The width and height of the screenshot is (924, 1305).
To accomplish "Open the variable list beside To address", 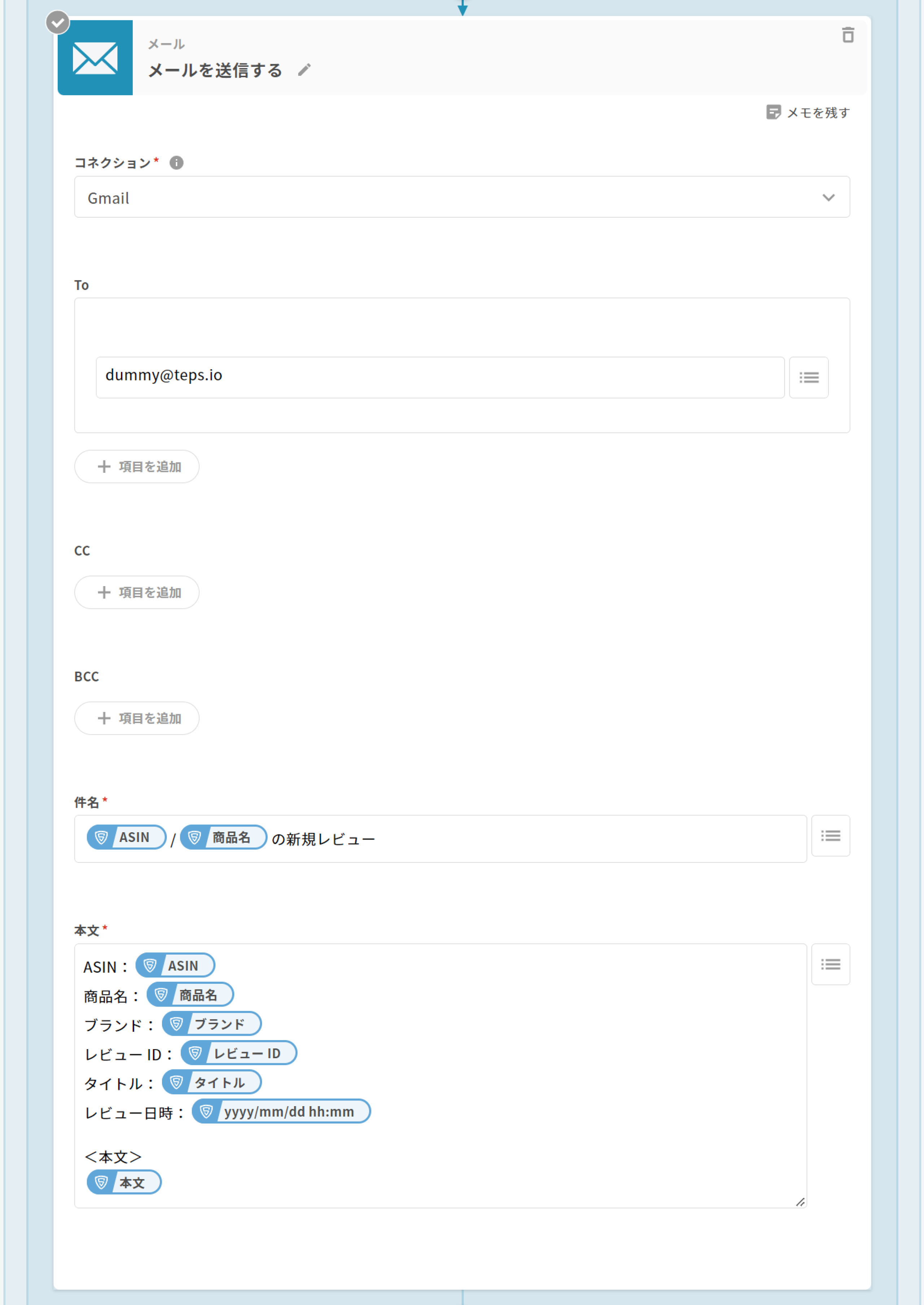I will [x=808, y=378].
